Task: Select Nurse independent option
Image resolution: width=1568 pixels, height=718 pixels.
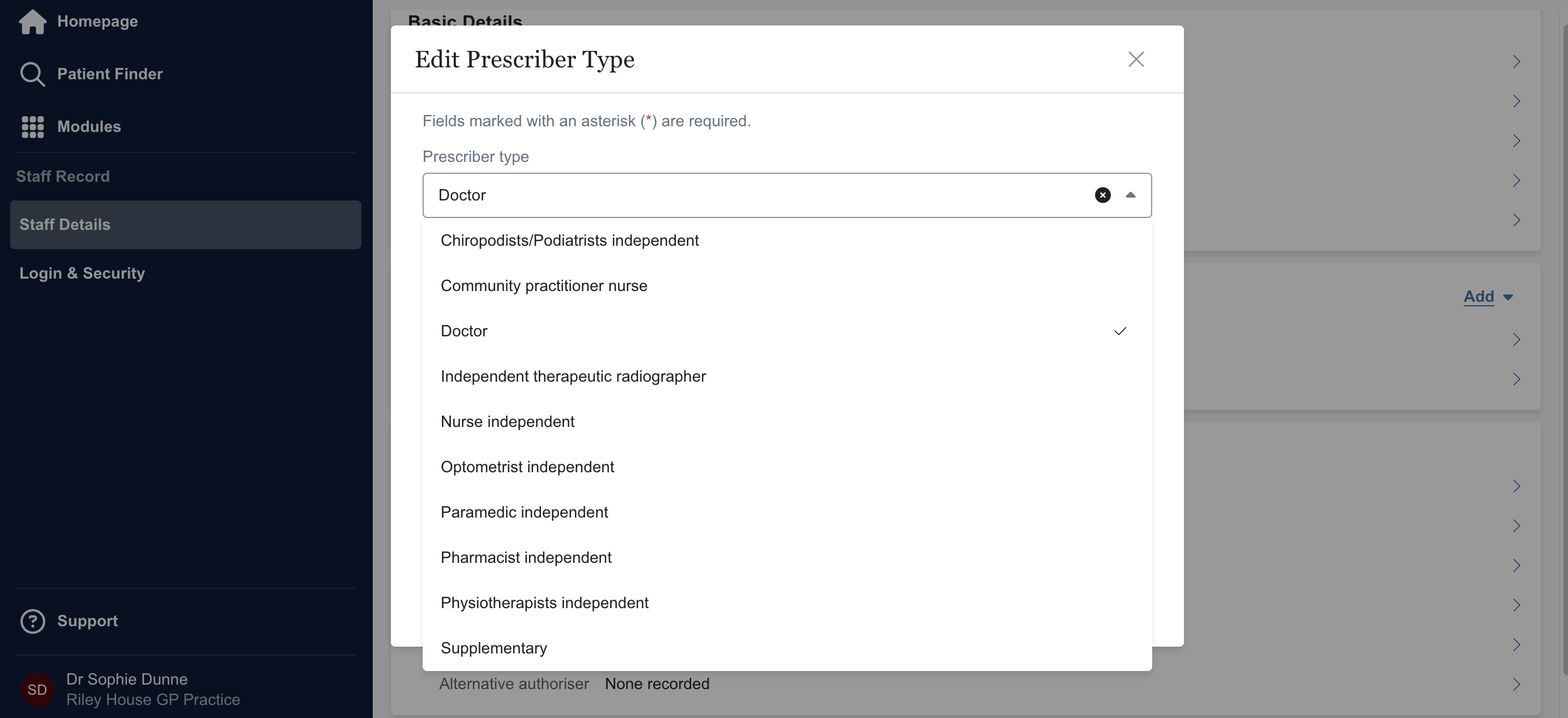Action: click(x=507, y=422)
